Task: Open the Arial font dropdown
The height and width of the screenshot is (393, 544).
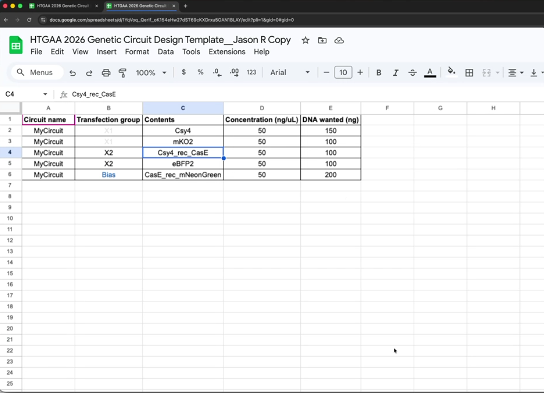Action: coord(290,72)
